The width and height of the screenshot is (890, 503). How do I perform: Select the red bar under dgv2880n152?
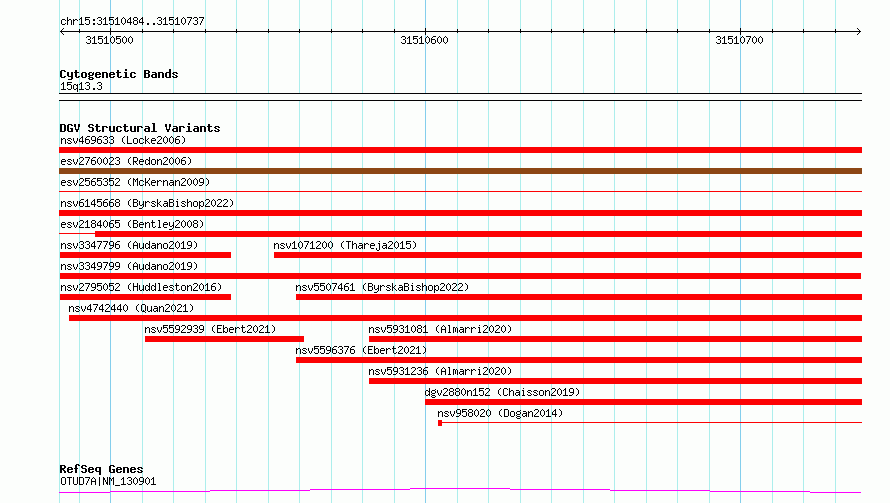coord(644,402)
